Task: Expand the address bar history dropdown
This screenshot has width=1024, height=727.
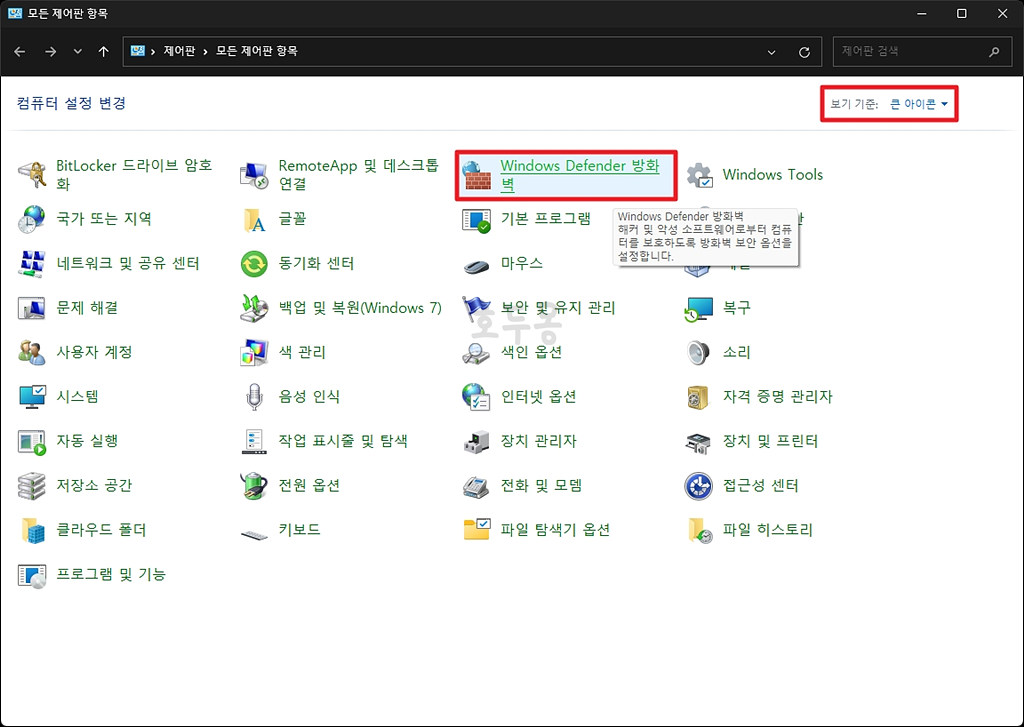Action: coord(771,52)
